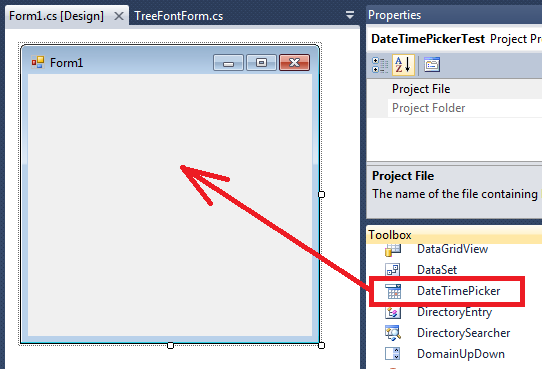
Task: Select DomainUpDown label in Toolbox
Action: tap(461, 354)
